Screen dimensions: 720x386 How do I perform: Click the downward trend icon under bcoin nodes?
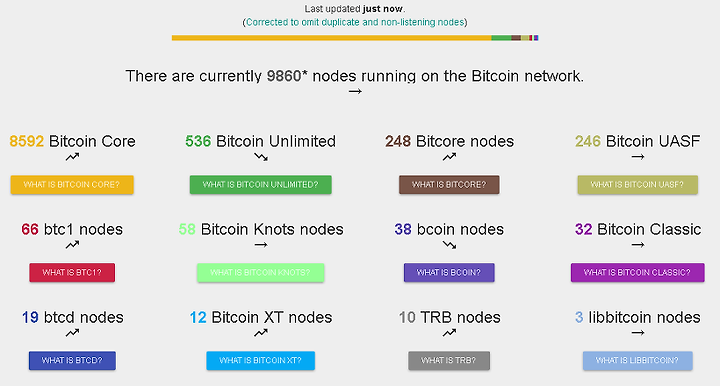[x=449, y=245]
